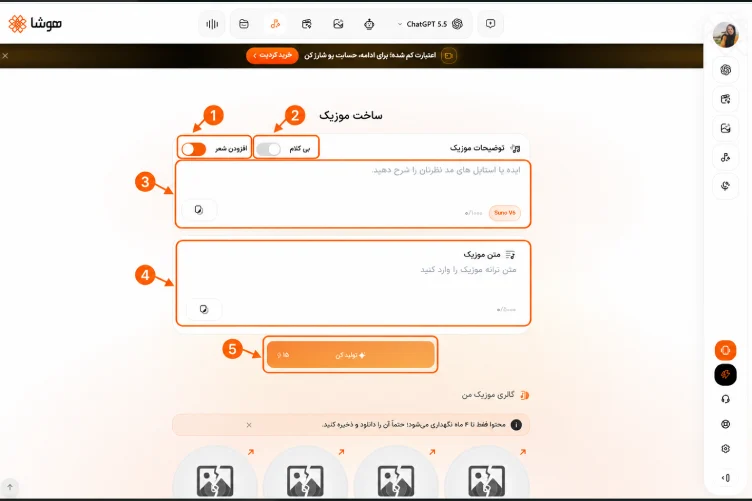The image size is (752, 501).
Task: Open the audio waveform tool in top bar
Action: click(212, 24)
